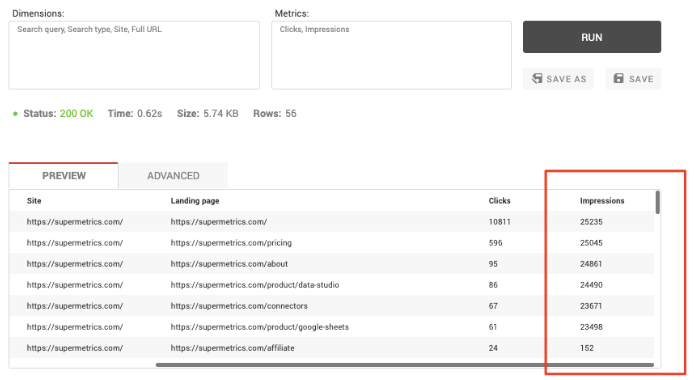Click the Site column header
This screenshot has width=694, height=380.
pos(34,201)
